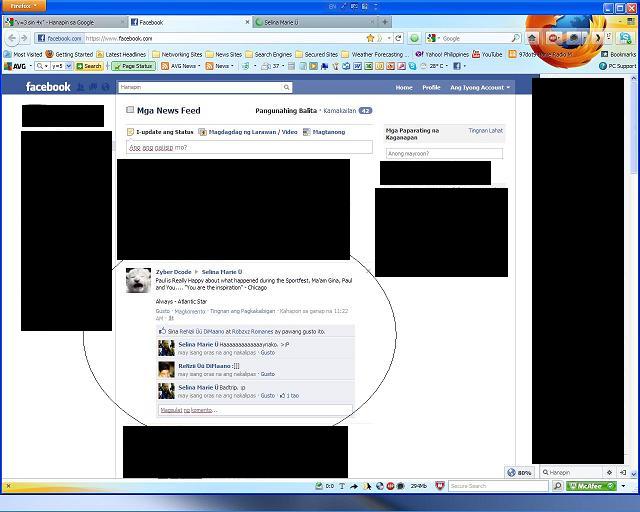Click the Facebook search magnifier button
The width and height of the screenshot is (640, 512).
(x=287, y=87)
